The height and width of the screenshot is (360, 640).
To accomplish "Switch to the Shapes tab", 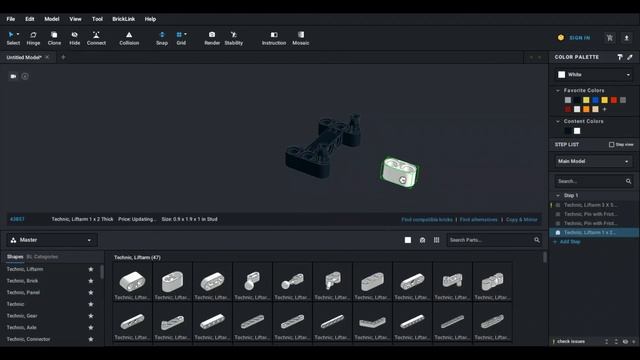I will pos(15,257).
